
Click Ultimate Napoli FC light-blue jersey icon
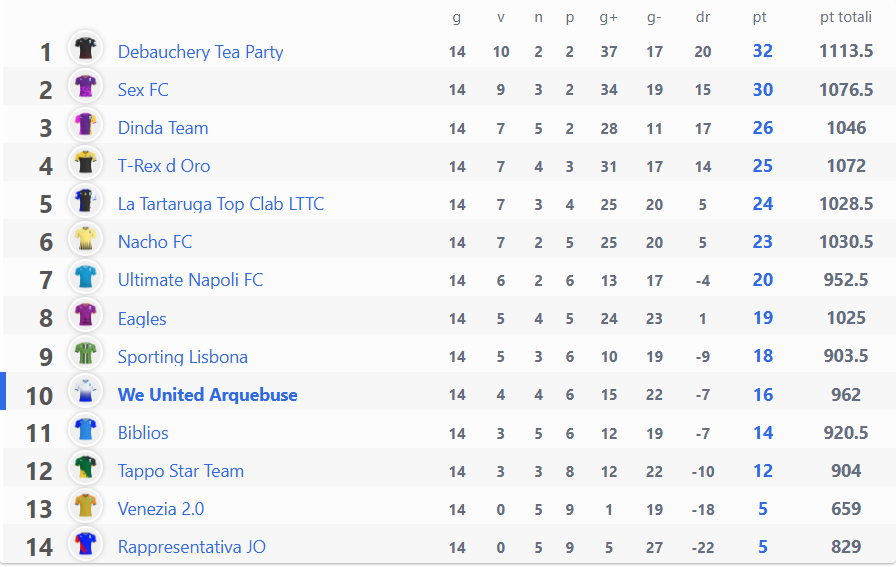pyautogui.click(x=85, y=277)
